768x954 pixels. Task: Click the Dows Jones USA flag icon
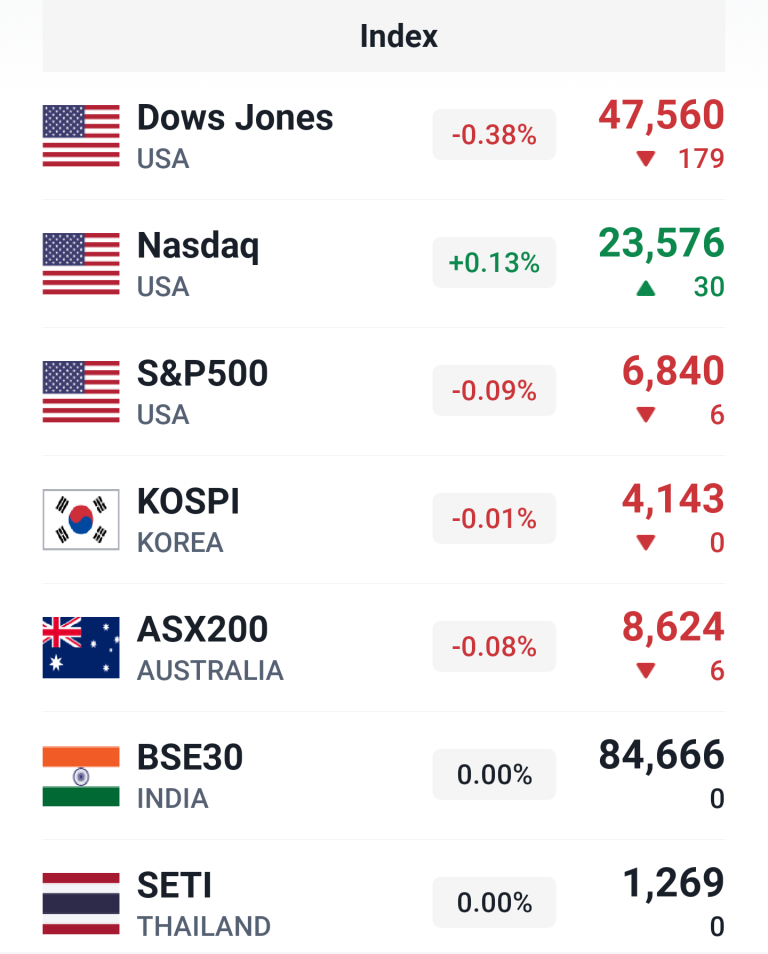point(81,135)
